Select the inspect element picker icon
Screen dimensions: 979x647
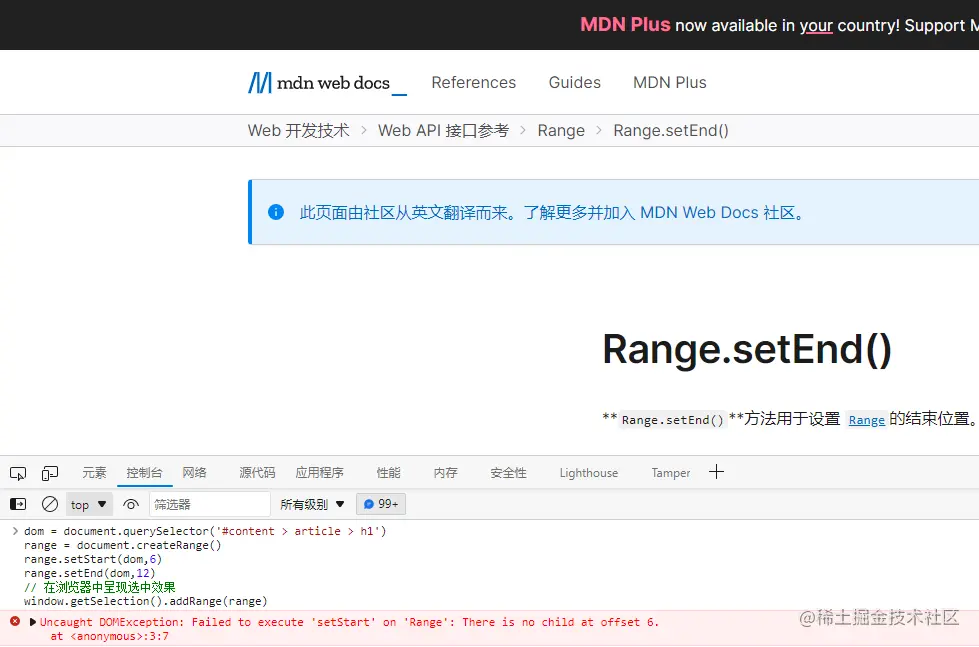coord(18,474)
